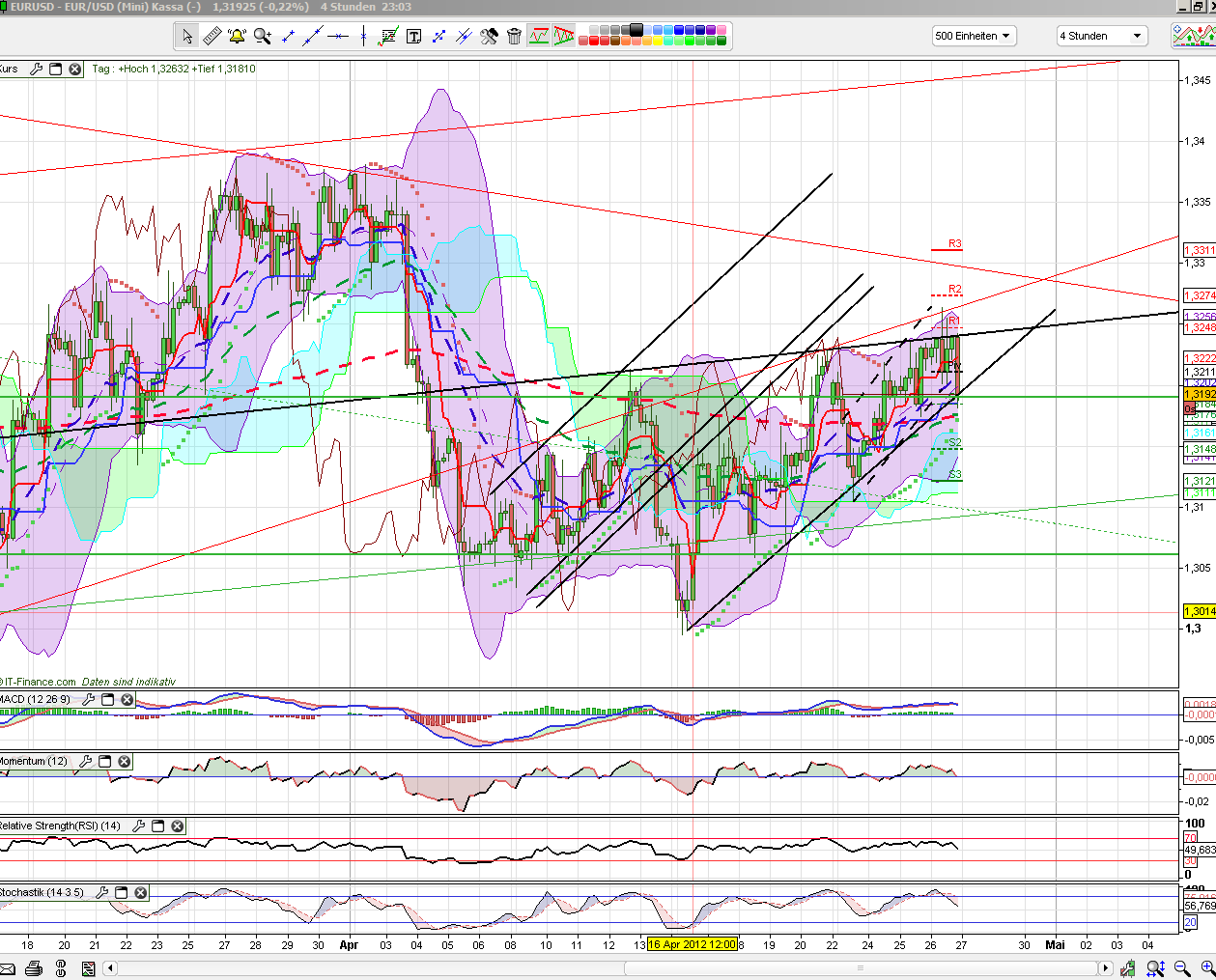Viewport: 1216px width, 980px height.
Task: Open the hammer and wrench settings tool
Action: (x=489, y=36)
